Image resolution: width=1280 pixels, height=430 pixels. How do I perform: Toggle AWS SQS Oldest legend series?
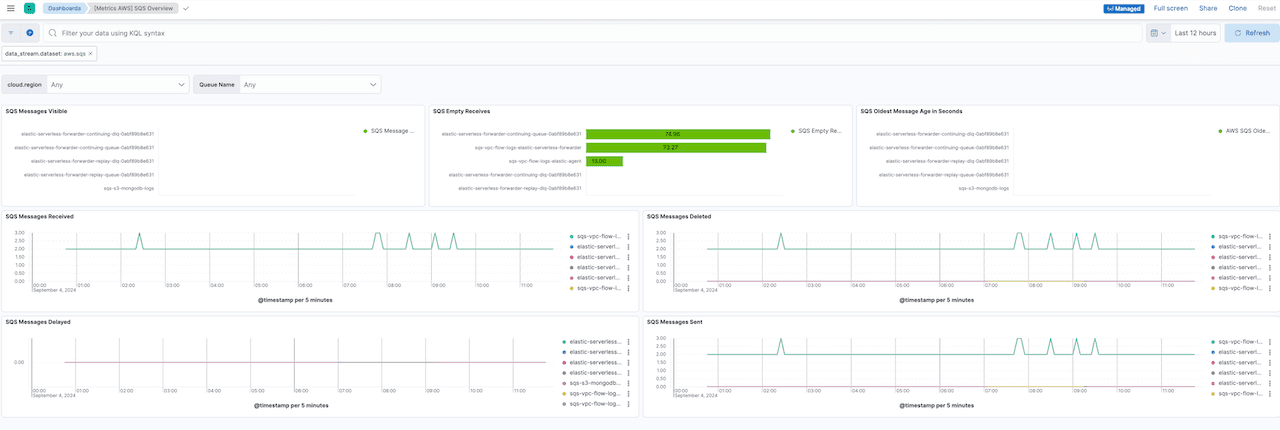point(1246,130)
